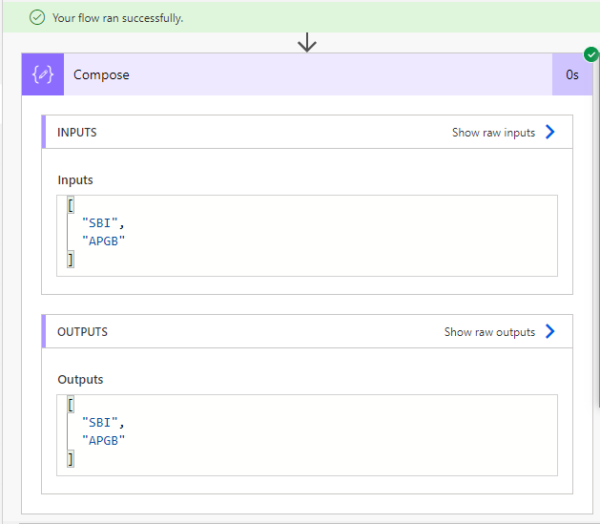
Task: Select "SBI" value in Inputs
Action: (x=100, y=223)
